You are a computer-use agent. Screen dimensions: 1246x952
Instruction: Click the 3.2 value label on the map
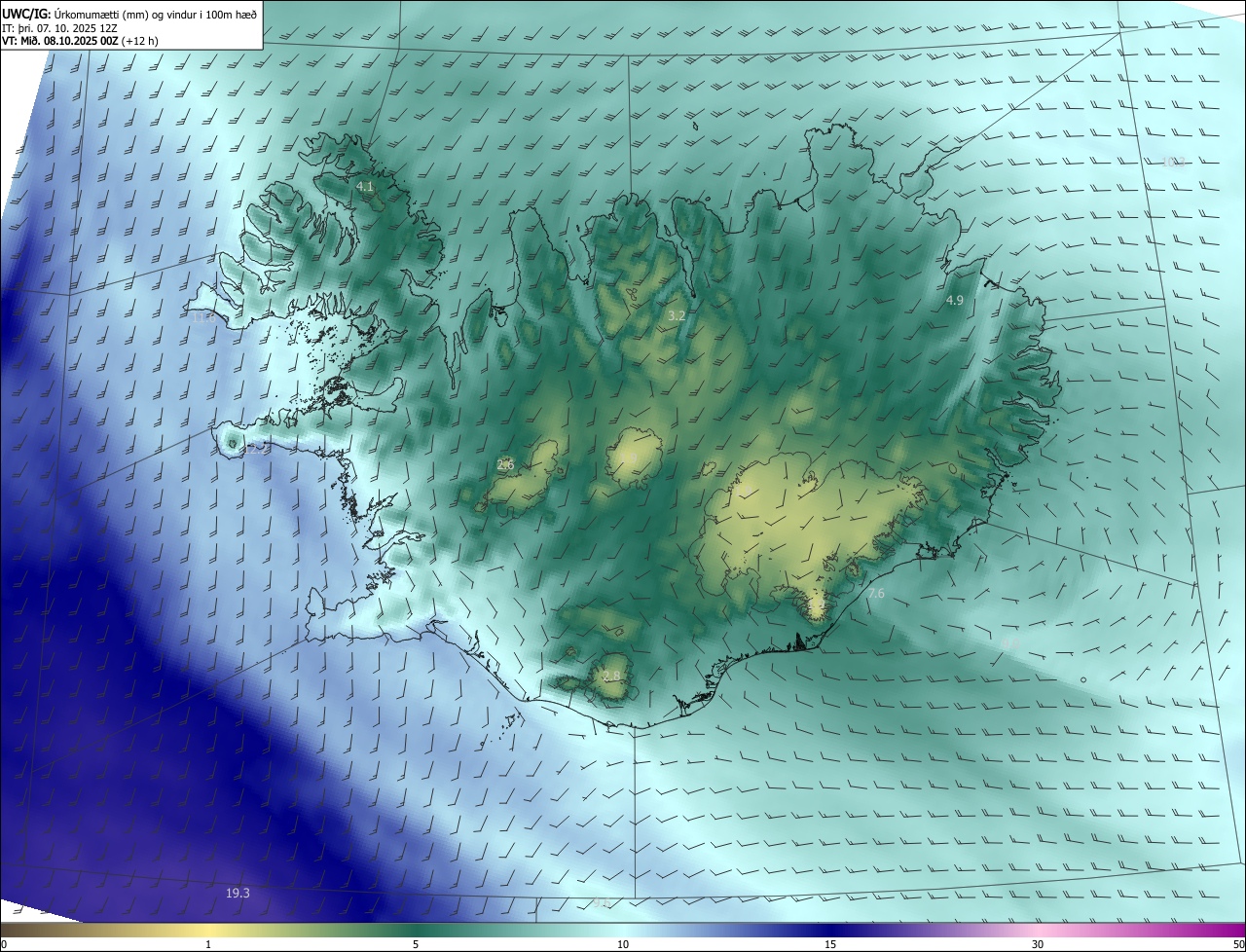tap(677, 315)
